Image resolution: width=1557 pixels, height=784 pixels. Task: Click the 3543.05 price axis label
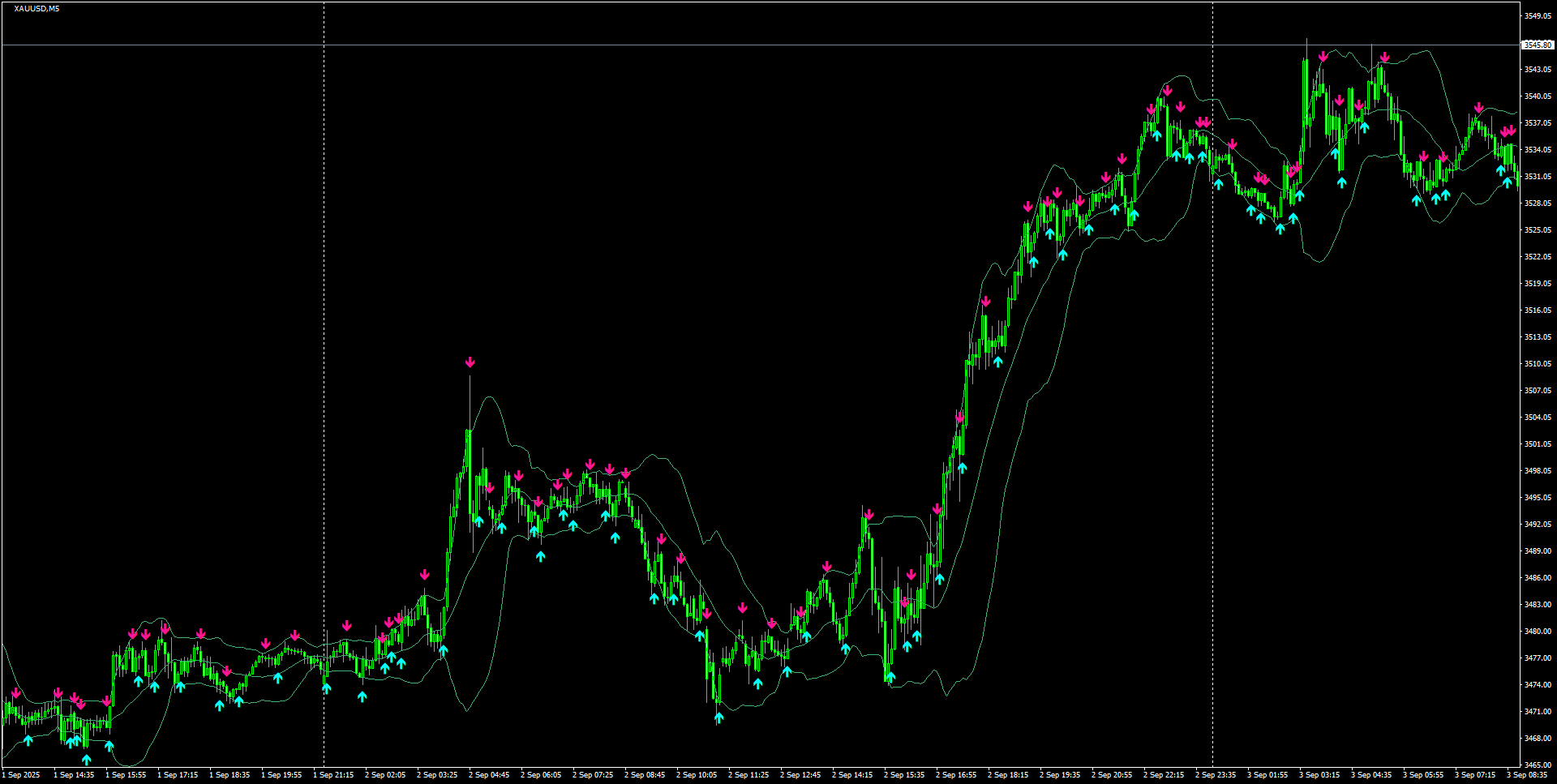(1538, 70)
